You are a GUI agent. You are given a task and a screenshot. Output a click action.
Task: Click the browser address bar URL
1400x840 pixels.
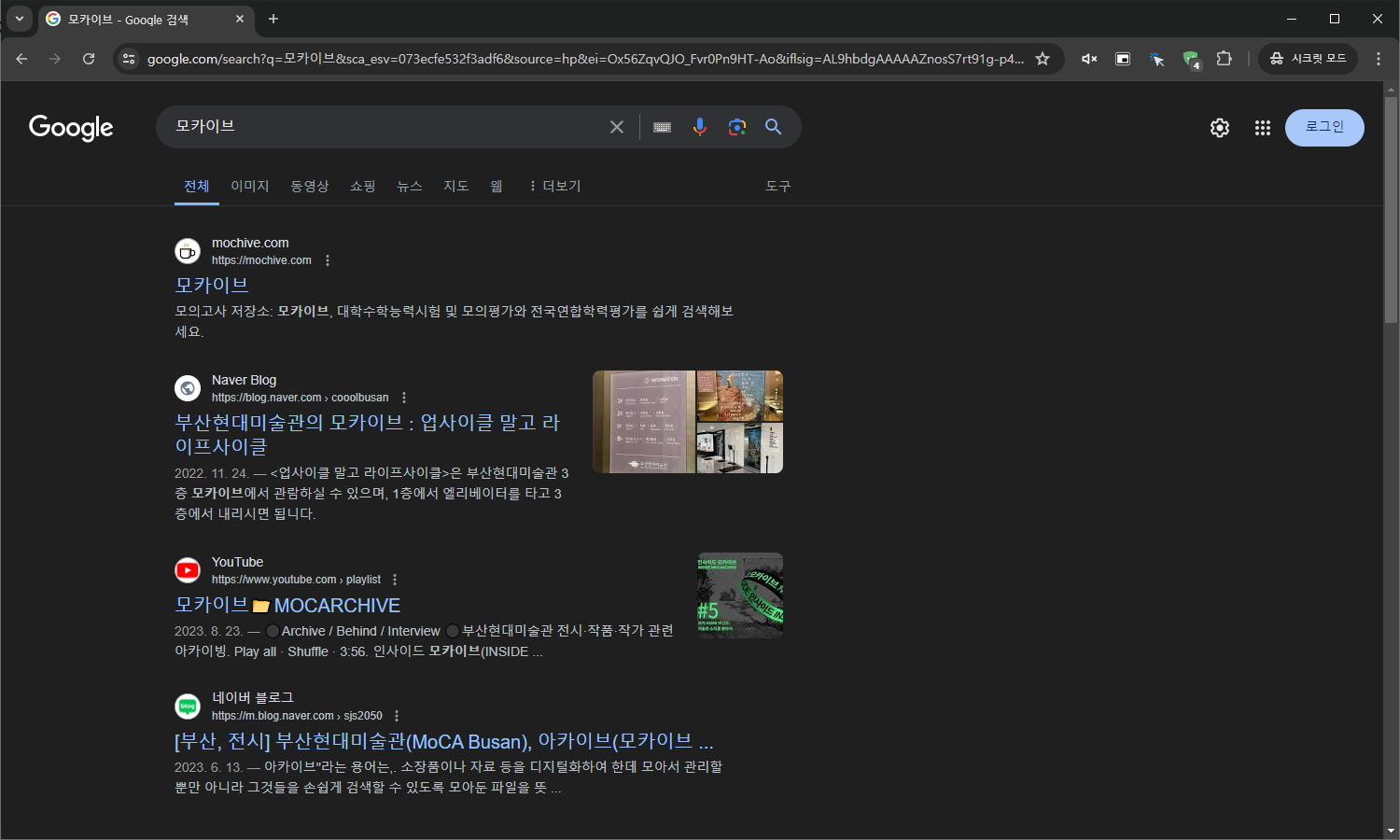(585, 59)
